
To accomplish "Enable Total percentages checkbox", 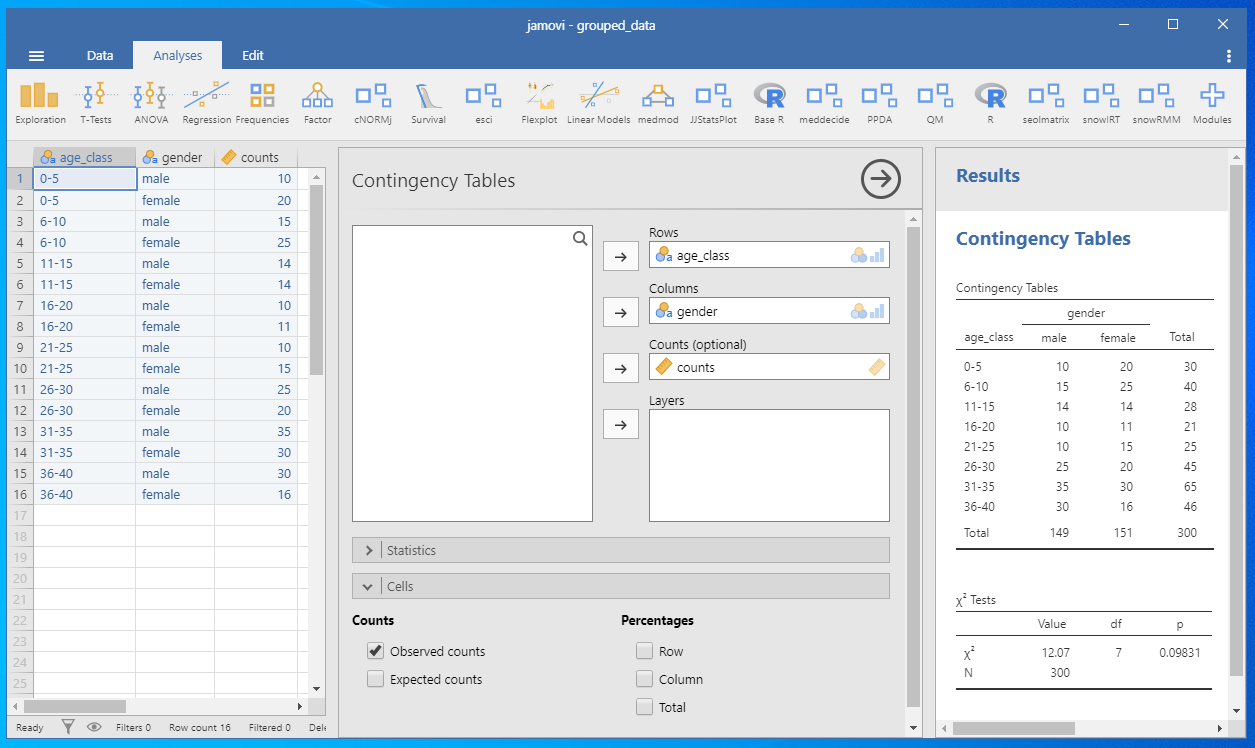I will (x=644, y=707).
